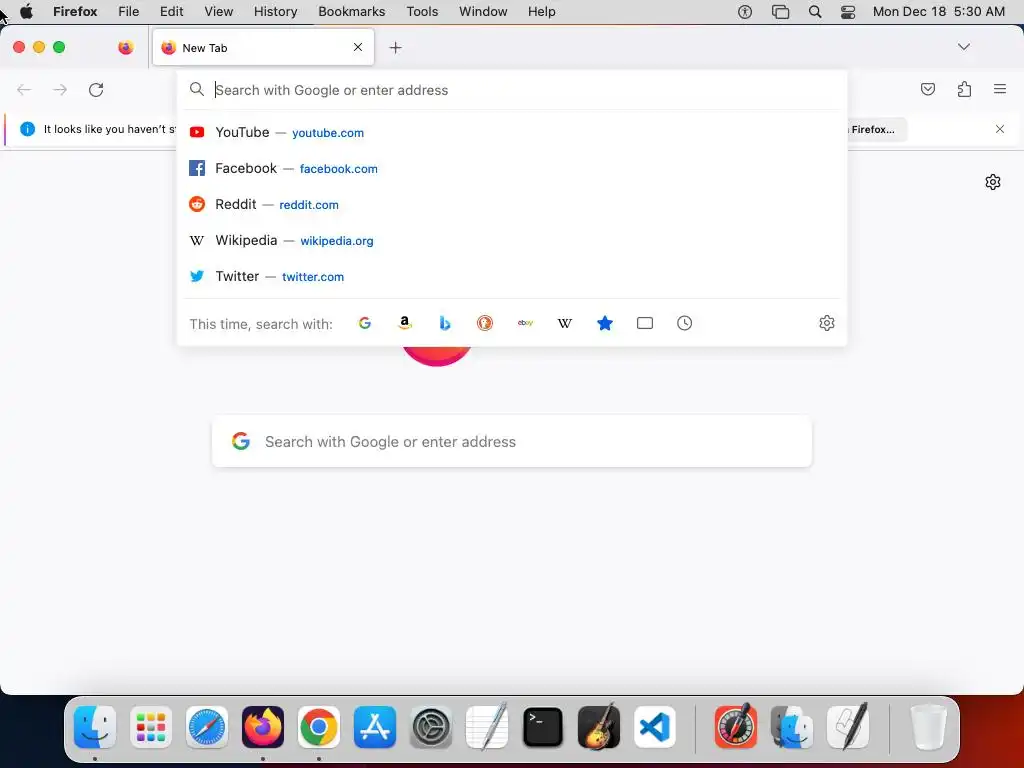The width and height of the screenshot is (1024, 768).
Task: Open the Edit menu
Action: [x=172, y=12]
